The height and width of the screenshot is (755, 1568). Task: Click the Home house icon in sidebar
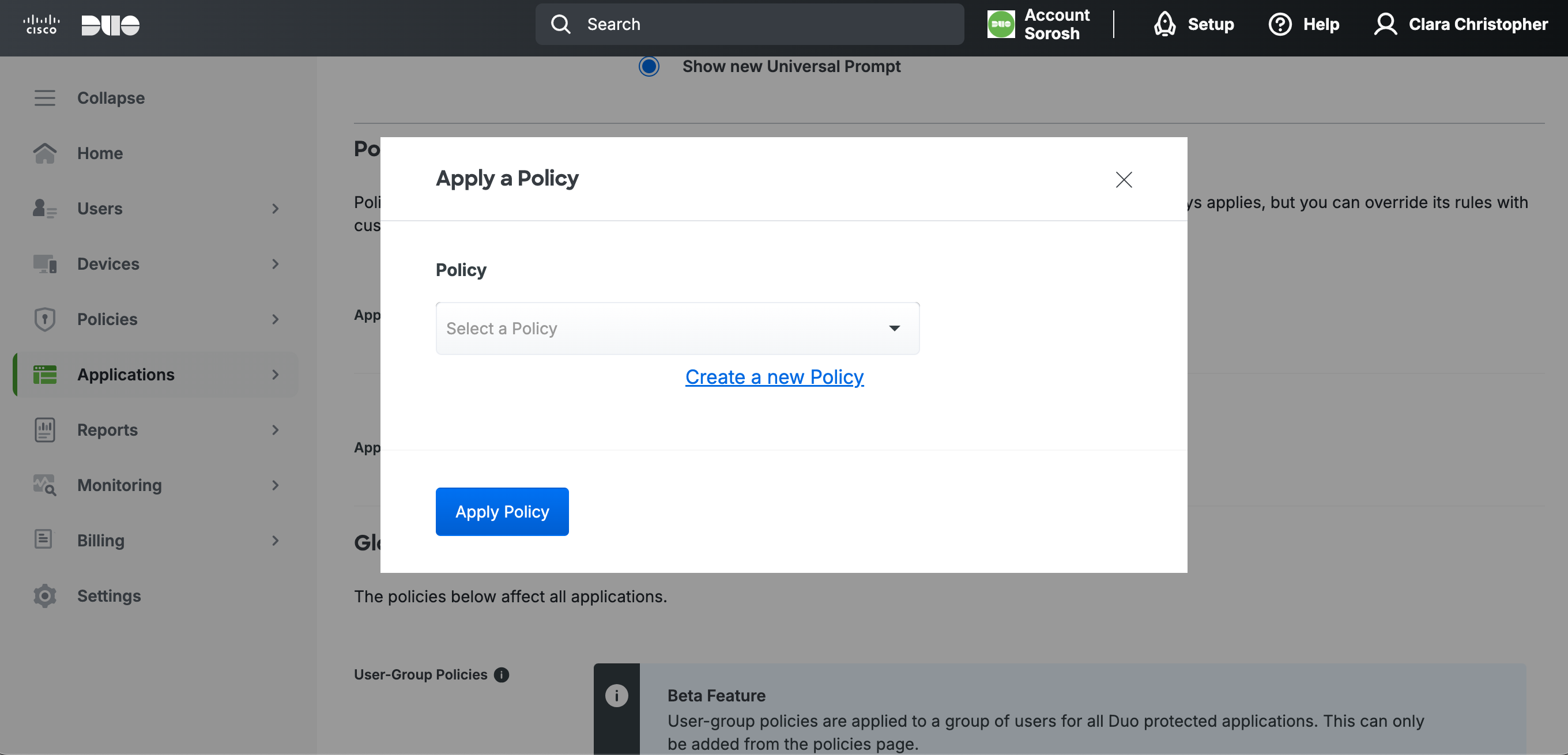[x=44, y=153]
